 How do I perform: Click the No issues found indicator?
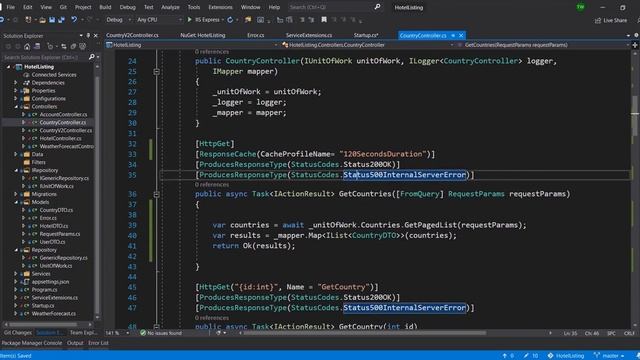tap(161, 333)
